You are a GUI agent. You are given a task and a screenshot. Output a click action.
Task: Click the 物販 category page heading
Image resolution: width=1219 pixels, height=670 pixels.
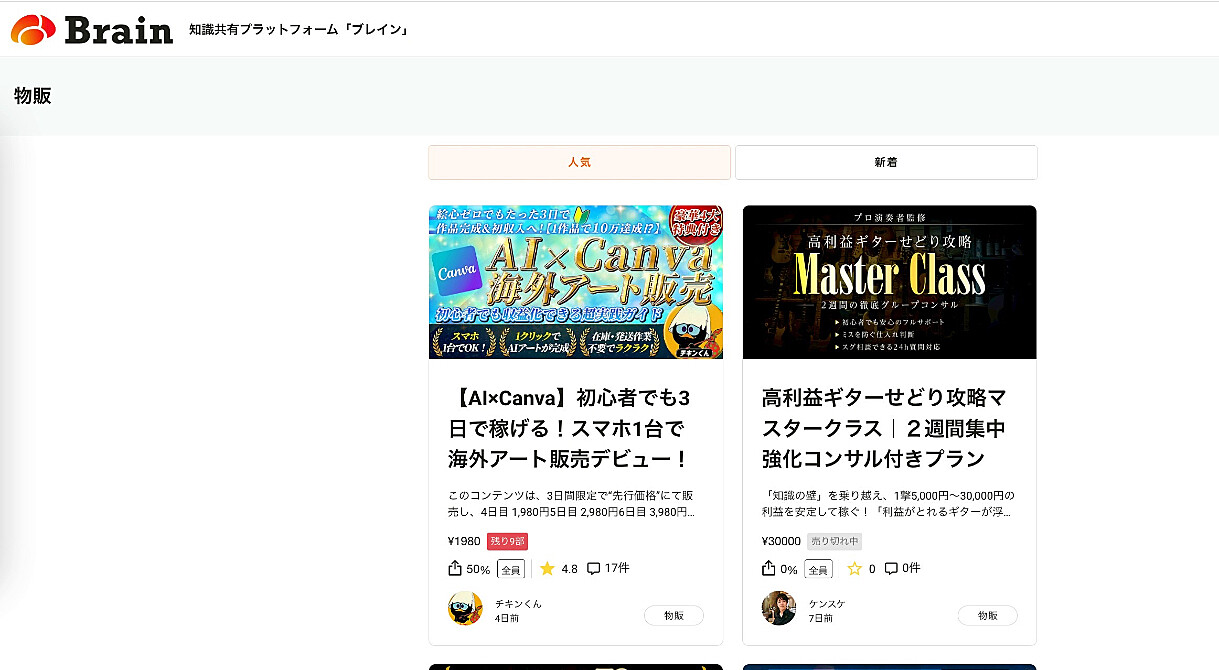(x=33, y=96)
